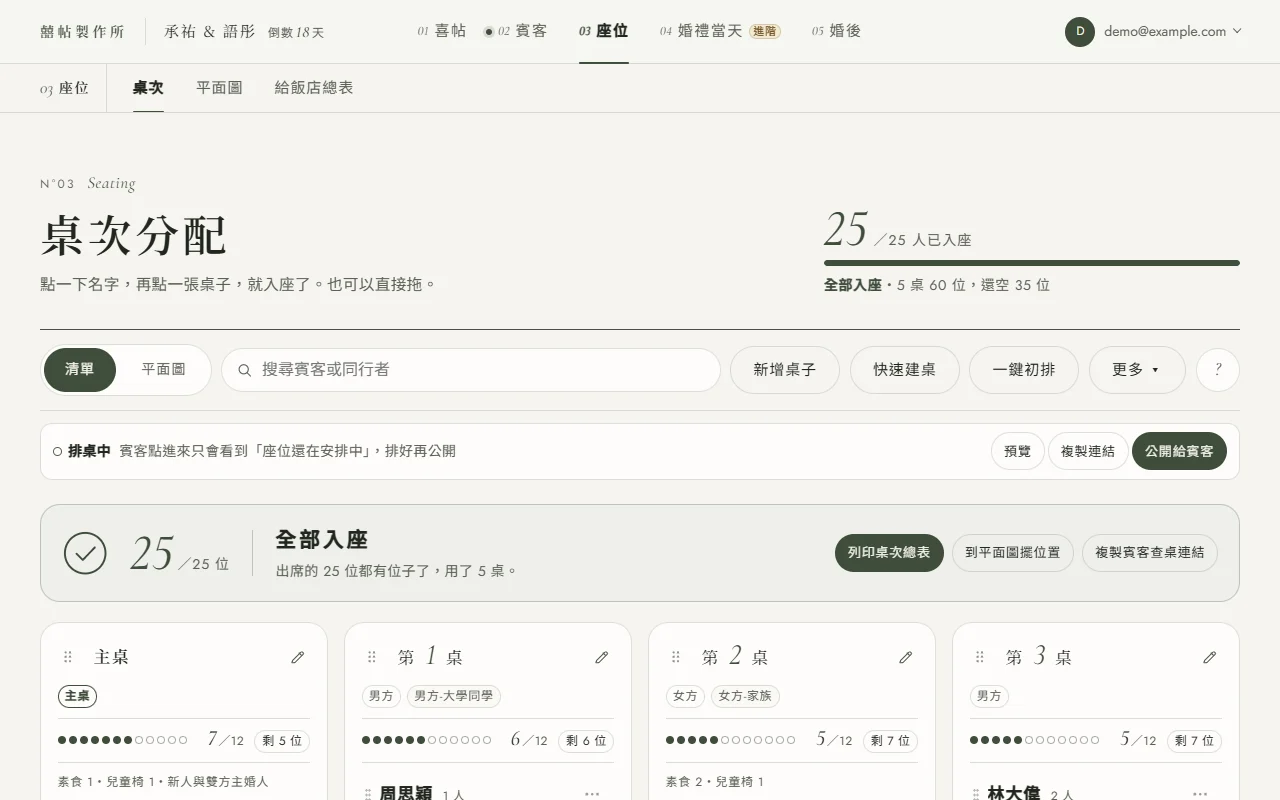Edit 第1桌 with its pencil icon
Image resolution: width=1280 pixels, height=800 pixels.
(x=601, y=657)
